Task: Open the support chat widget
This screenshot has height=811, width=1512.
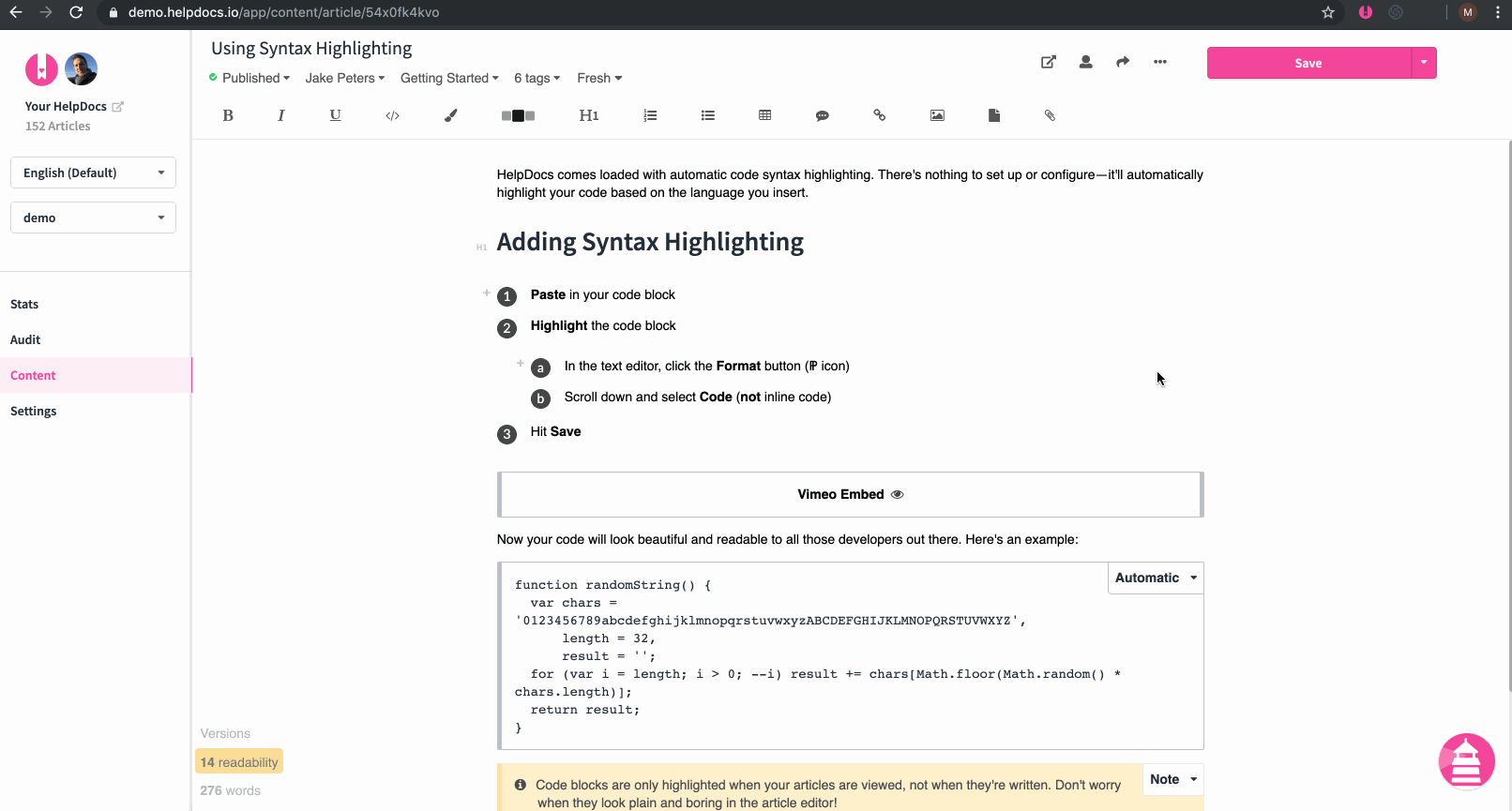Action: tap(1466, 761)
